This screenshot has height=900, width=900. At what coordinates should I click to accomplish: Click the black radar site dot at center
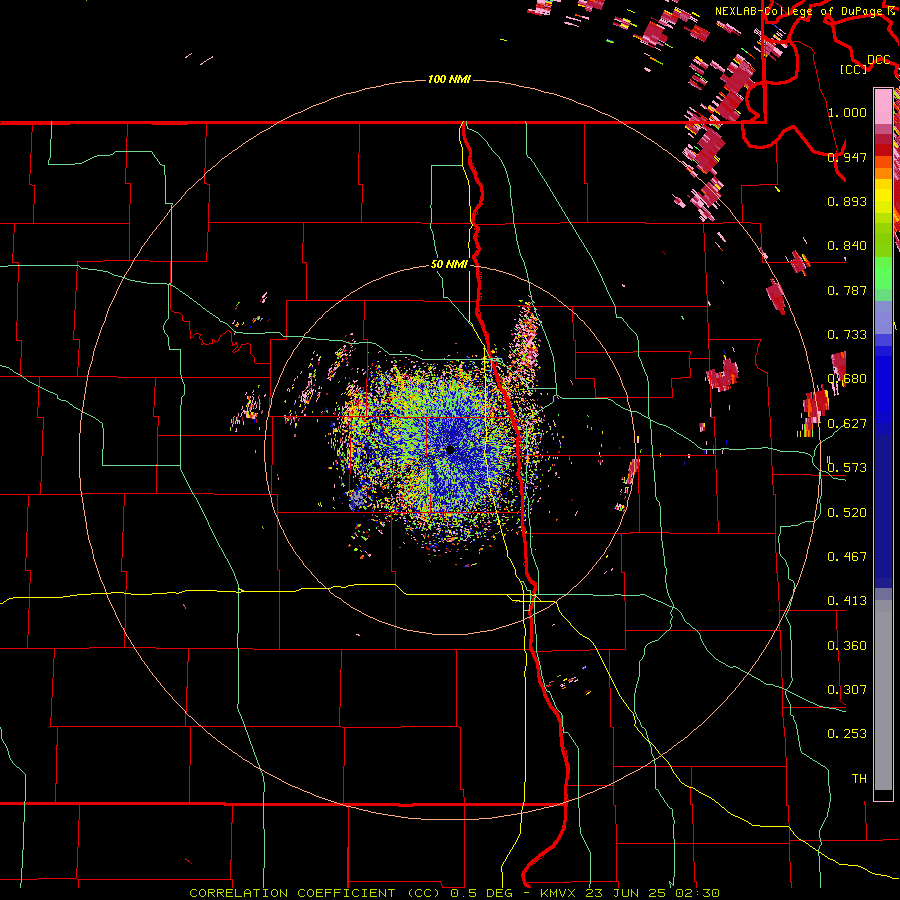tap(450, 450)
